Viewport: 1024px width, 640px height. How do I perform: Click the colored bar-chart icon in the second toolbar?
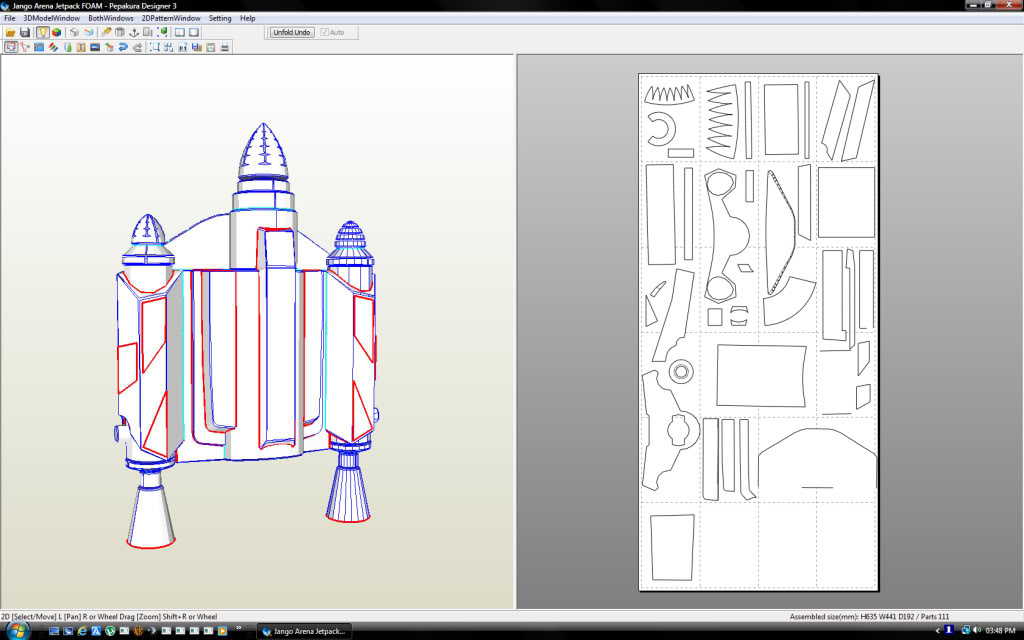pyautogui.click(x=197, y=47)
